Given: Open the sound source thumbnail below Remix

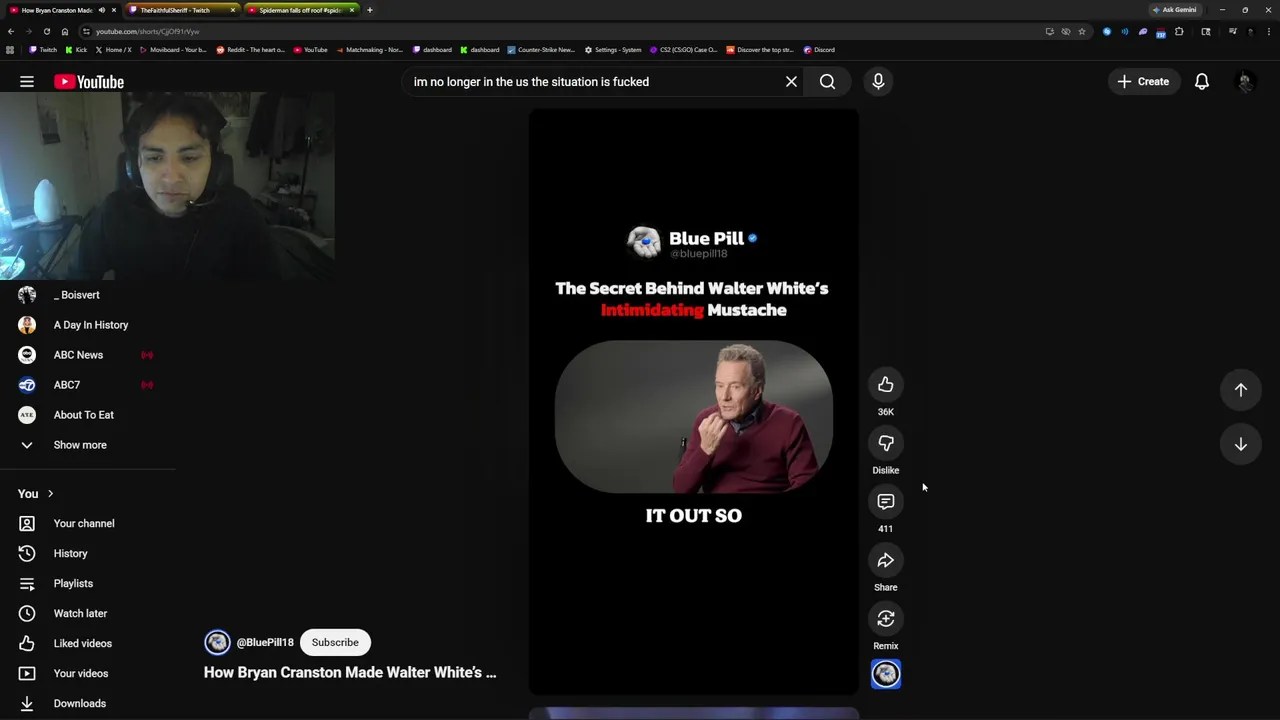Looking at the screenshot, I should (886, 675).
